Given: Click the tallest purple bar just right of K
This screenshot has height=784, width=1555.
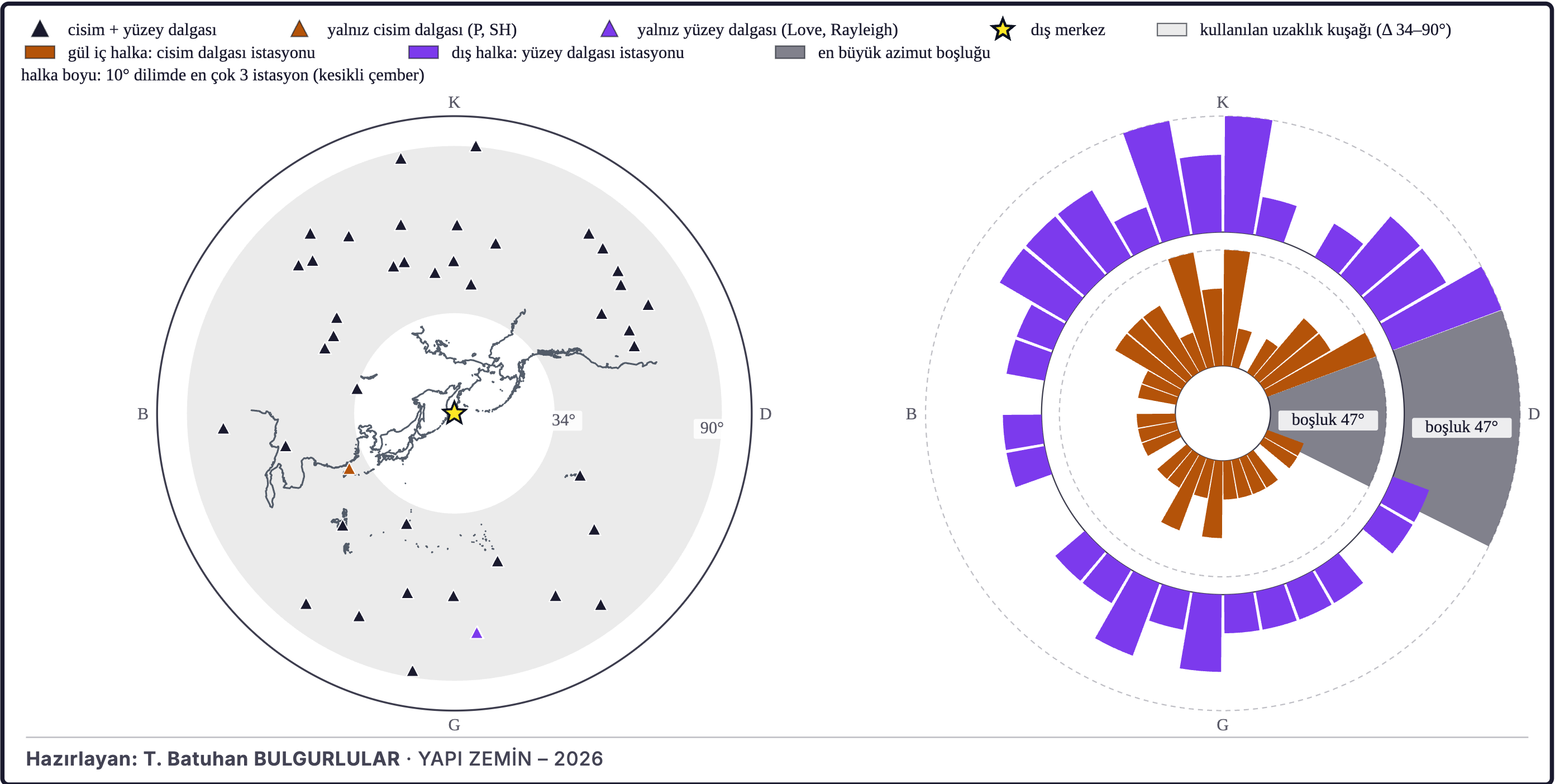Looking at the screenshot, I should coord(1246,175).
